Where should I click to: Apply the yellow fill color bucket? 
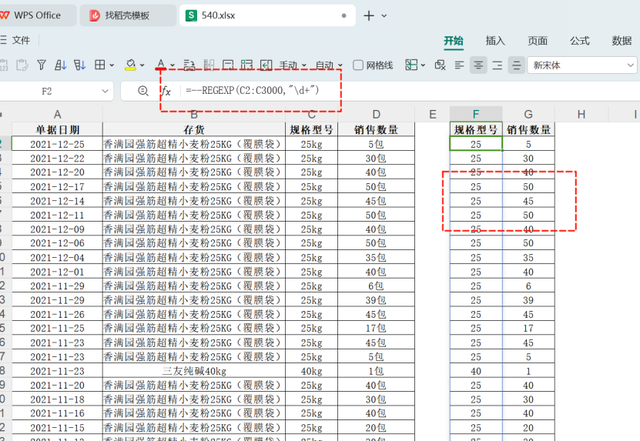[x=131, y=65]
